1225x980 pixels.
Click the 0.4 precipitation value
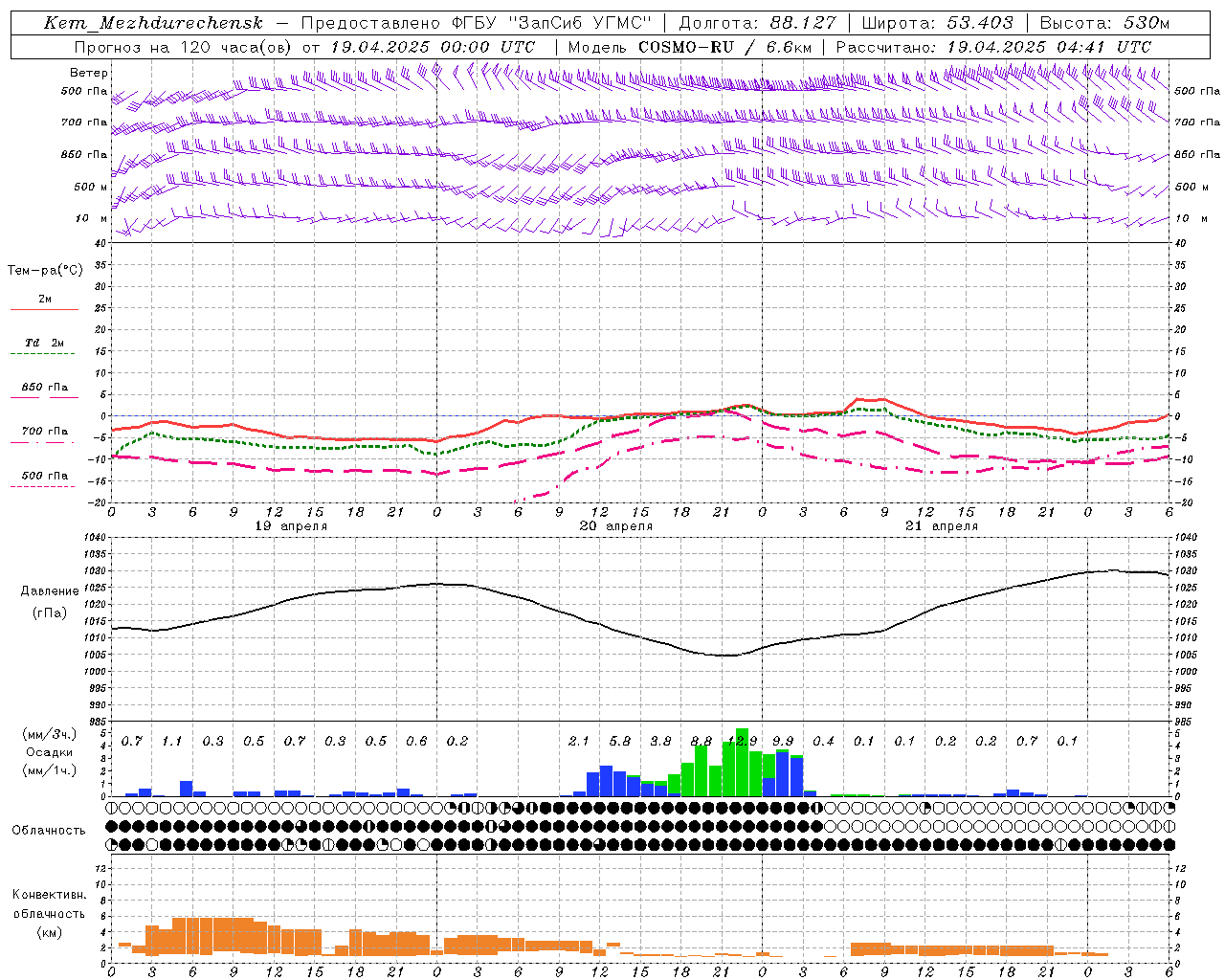[823, 742]
